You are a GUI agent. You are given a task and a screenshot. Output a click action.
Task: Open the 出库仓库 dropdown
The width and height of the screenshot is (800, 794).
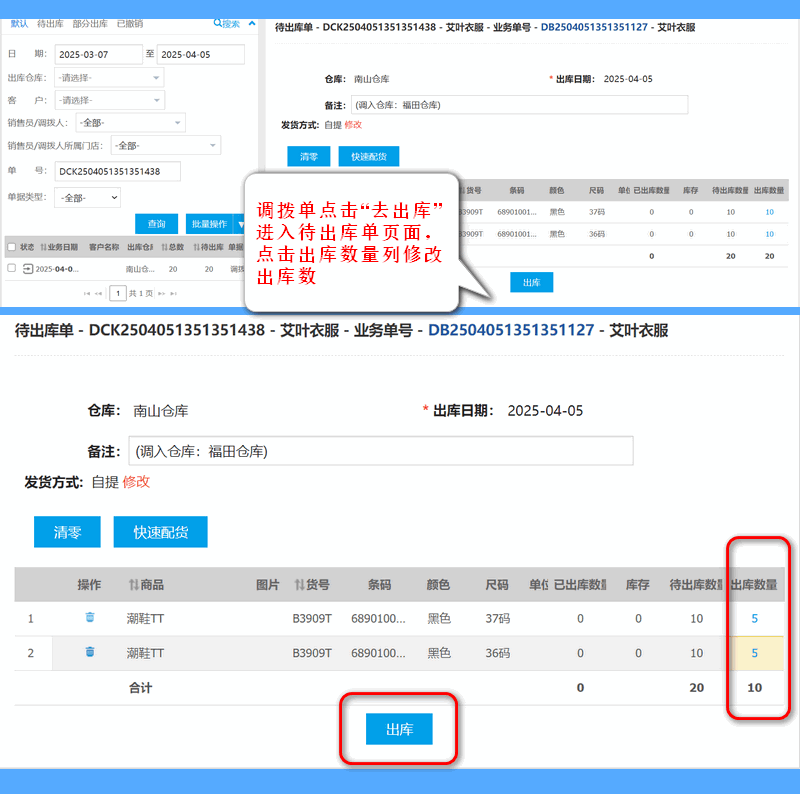[x=109, y=78]
